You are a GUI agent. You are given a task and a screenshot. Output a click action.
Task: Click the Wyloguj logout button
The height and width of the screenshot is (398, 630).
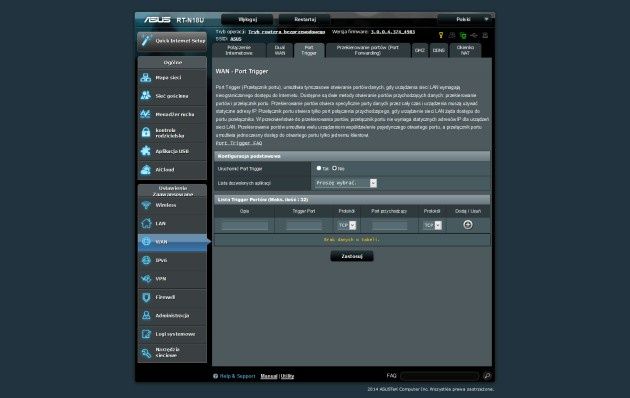pos(247,19)
